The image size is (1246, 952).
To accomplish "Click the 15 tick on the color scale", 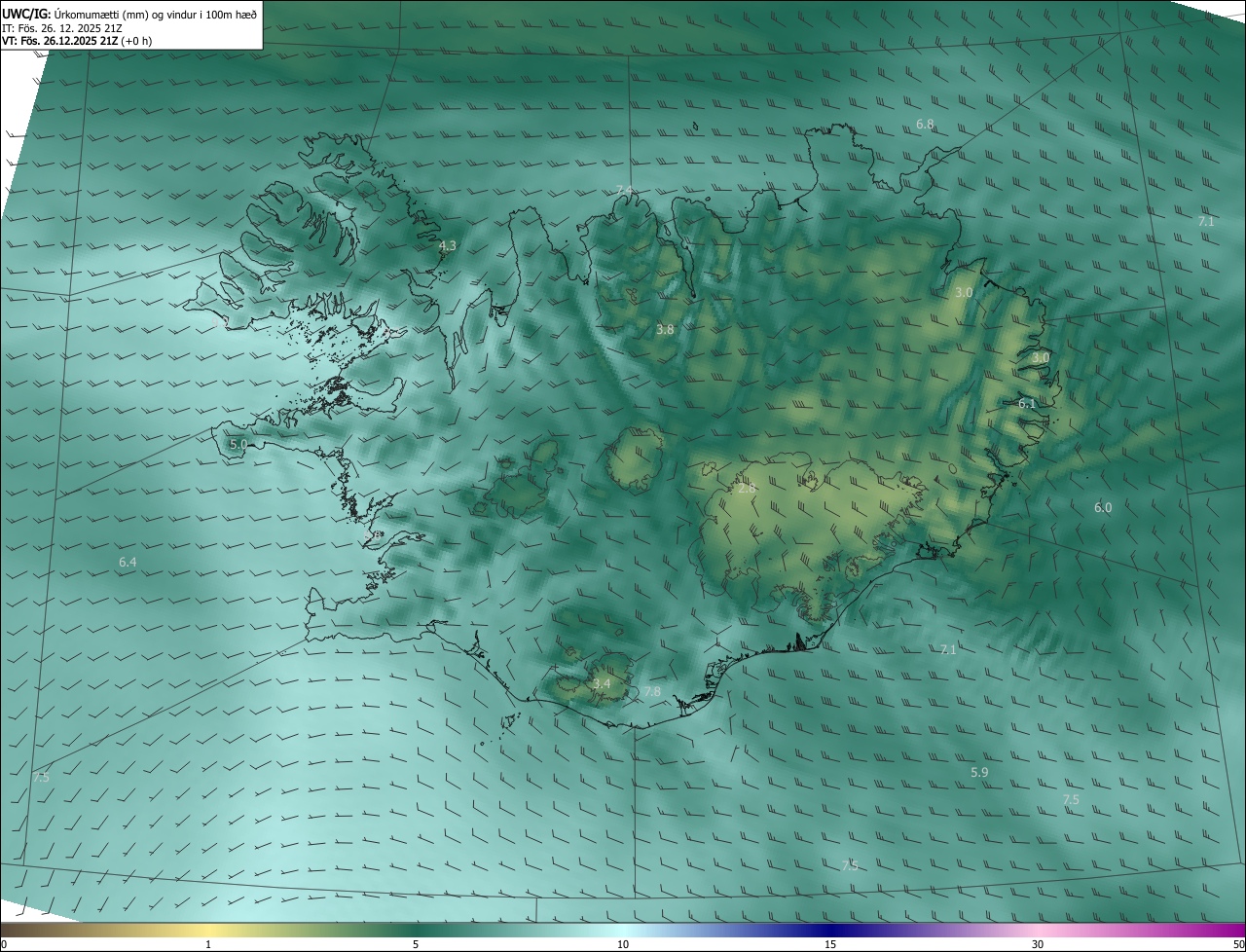I will [830, 944].
